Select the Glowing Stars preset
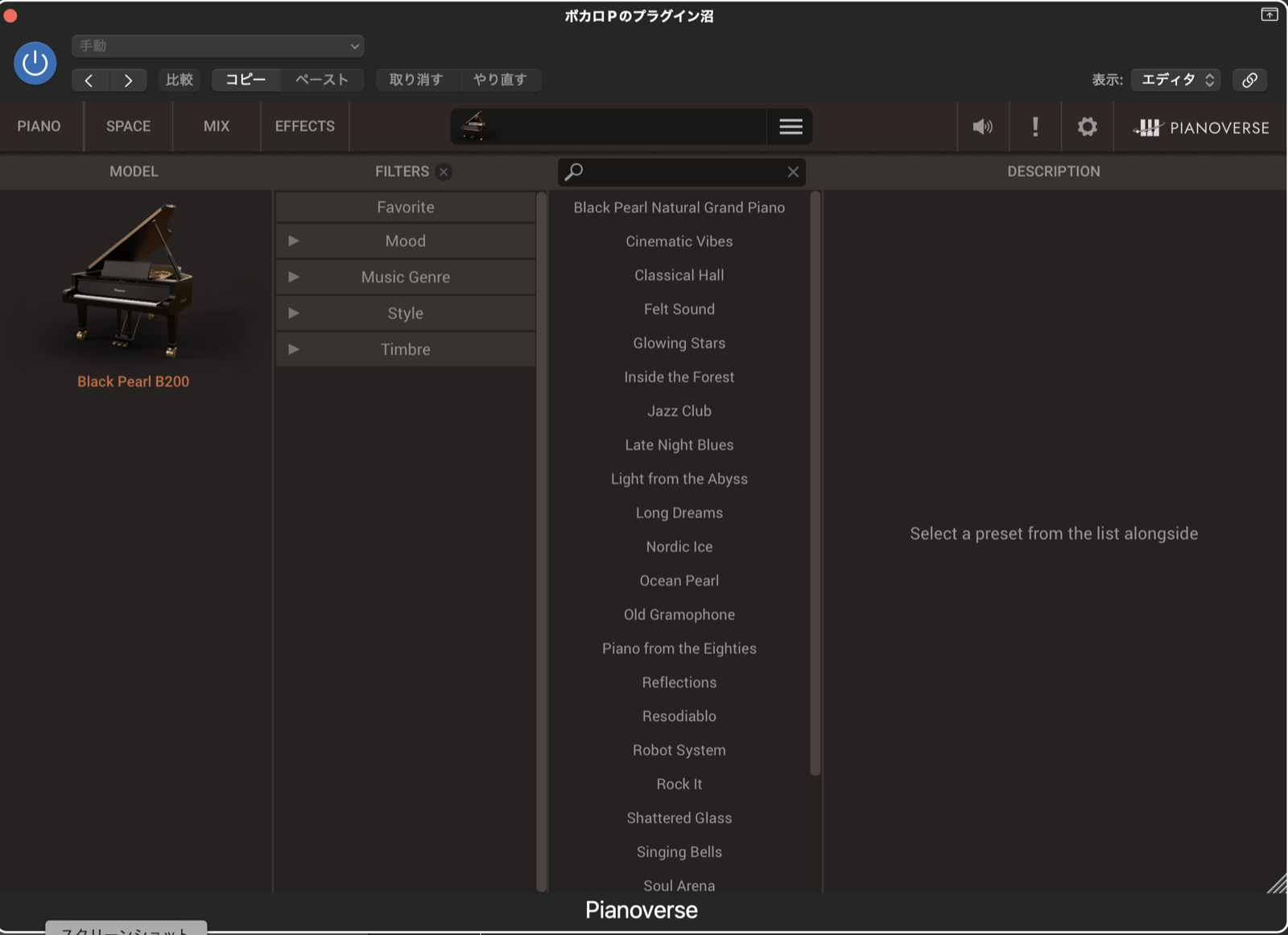Viewport: 1288px width, 935px height. [679, 343]
